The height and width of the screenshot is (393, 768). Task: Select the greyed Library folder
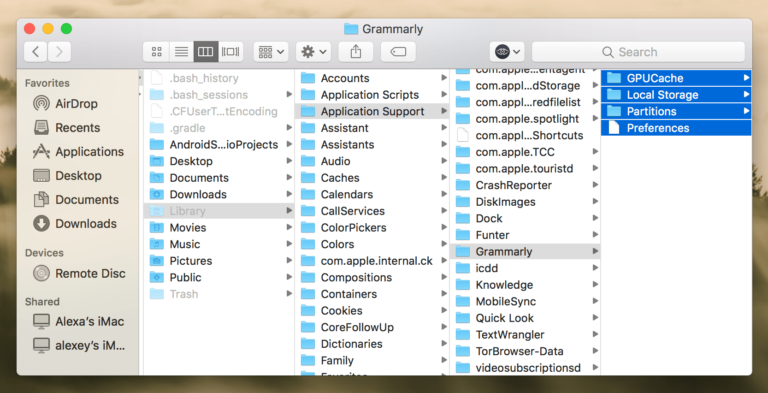coord(218,211)
